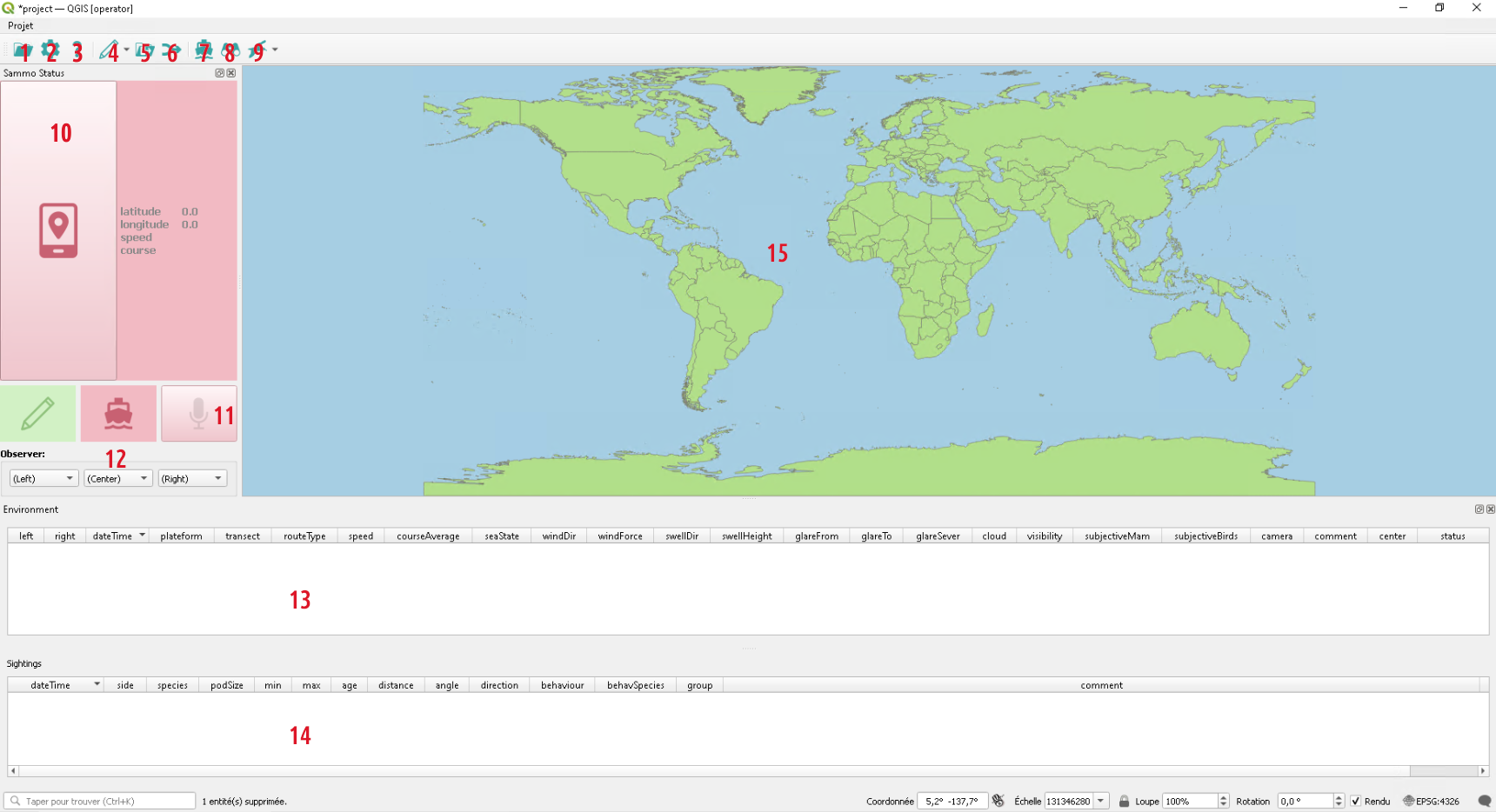Viewport: 1496px width, 812px height.
Task: Click the folder icon in the toolbar
Action: (x=21, y=50)
